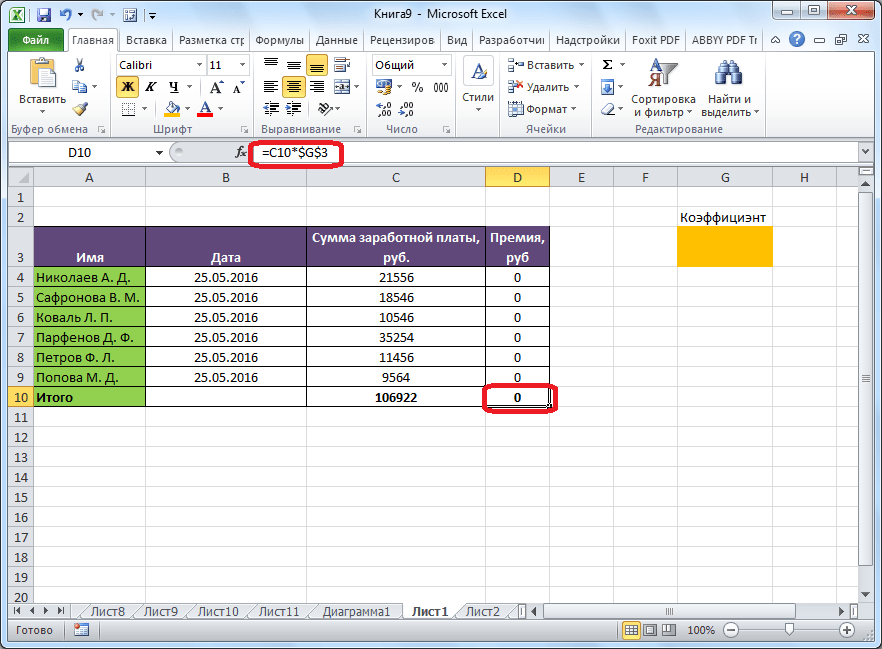
Task: Select the orange coefficient cell G3
Action: 724,246
